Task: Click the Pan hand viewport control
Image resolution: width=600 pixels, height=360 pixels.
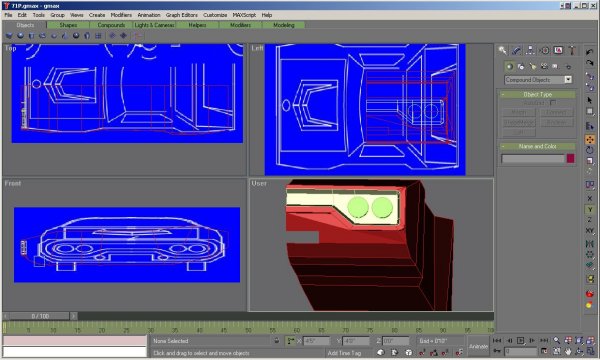Action: click(568, 350)
